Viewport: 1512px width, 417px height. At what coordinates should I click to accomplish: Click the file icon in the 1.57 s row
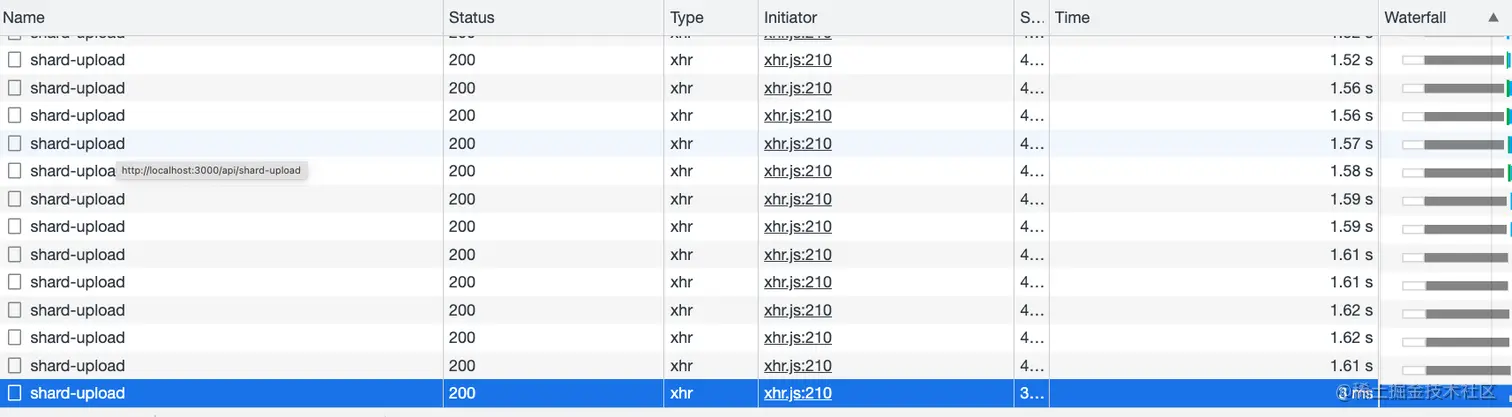click(15, 143)
